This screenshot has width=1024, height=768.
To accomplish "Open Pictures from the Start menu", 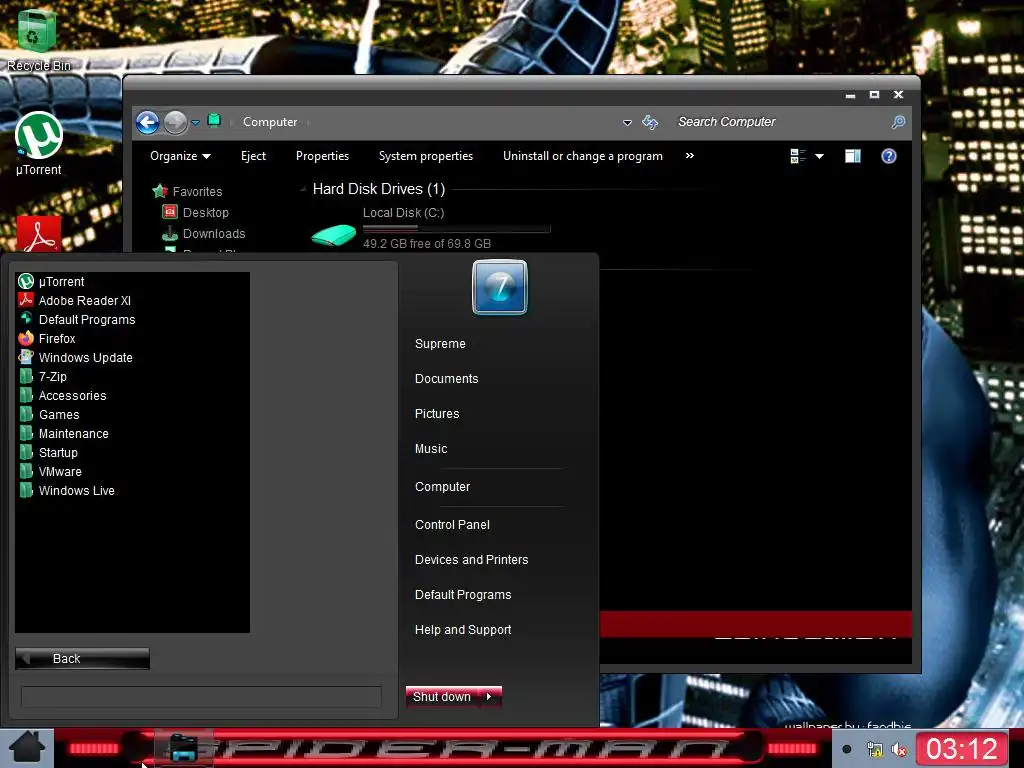I will tap(437, 413).
